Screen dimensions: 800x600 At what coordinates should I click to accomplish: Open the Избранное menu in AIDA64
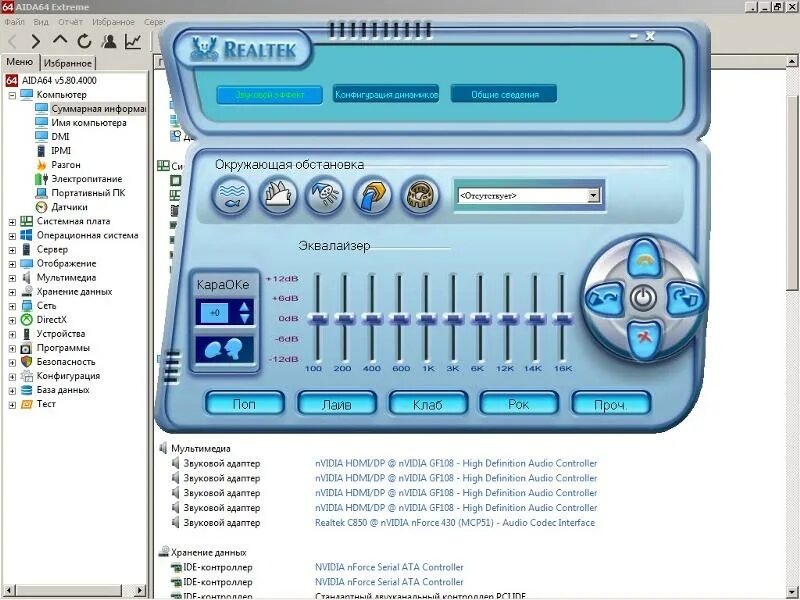(113, 22)
